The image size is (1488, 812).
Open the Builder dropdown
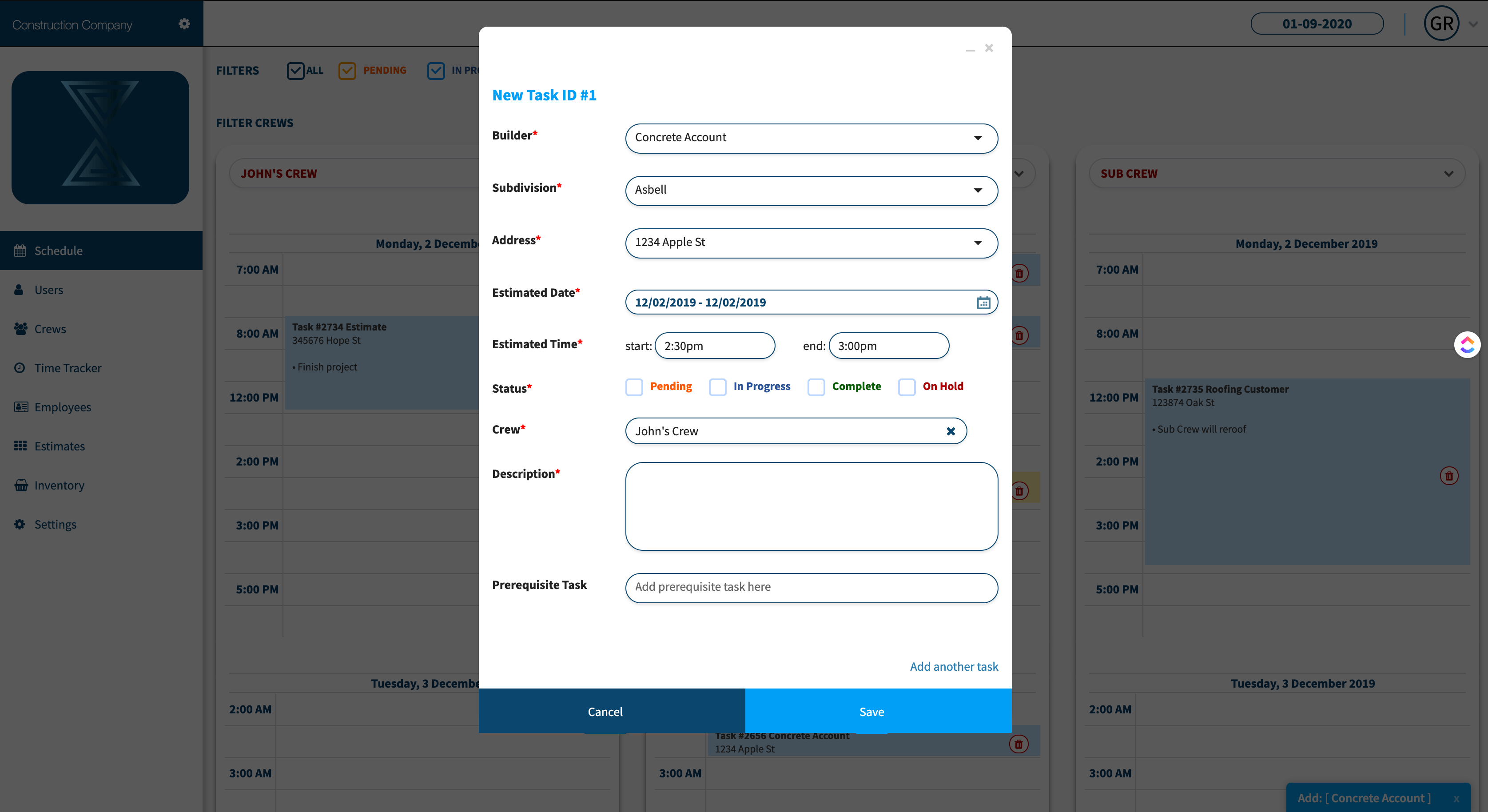(812, 138)
